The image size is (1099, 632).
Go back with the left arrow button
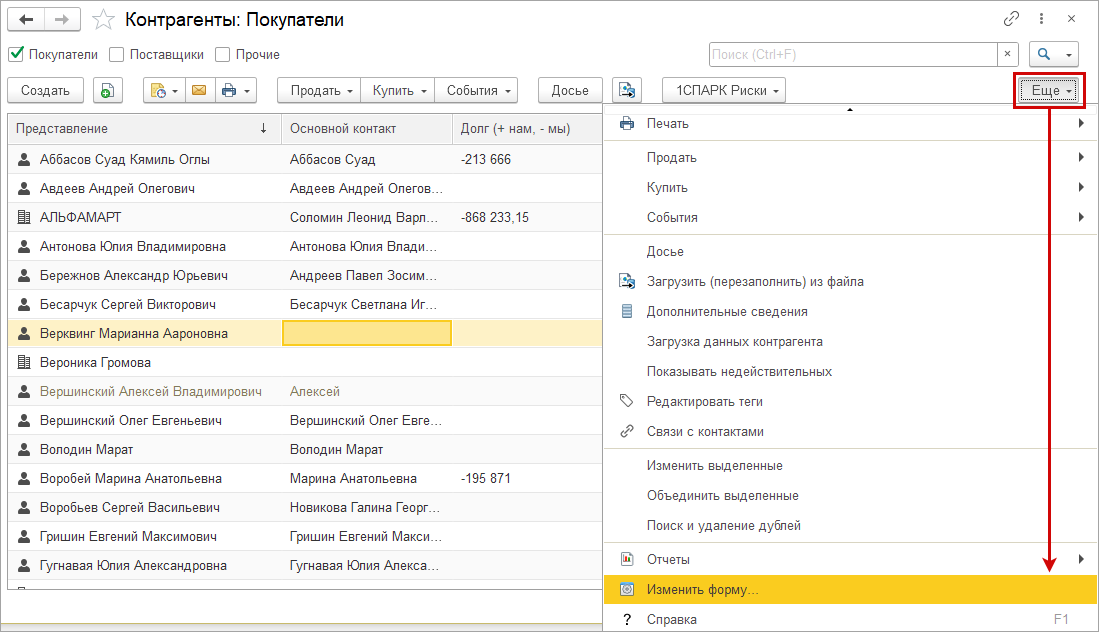27,20
